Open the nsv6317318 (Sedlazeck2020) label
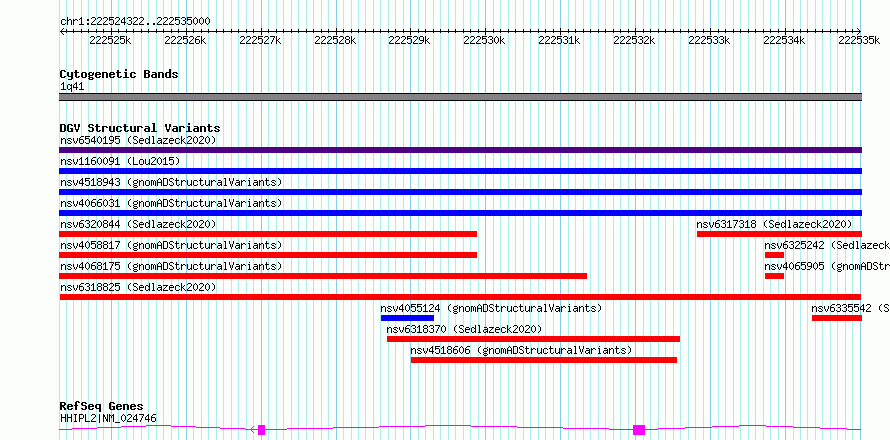The image size is (890, 440). pos(775,224)
